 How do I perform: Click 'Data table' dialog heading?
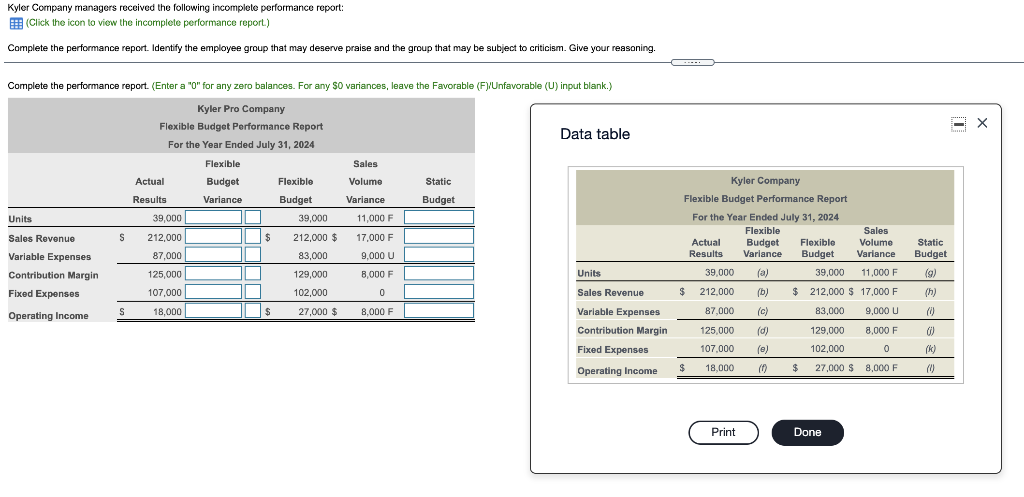(x=595, y=134)
